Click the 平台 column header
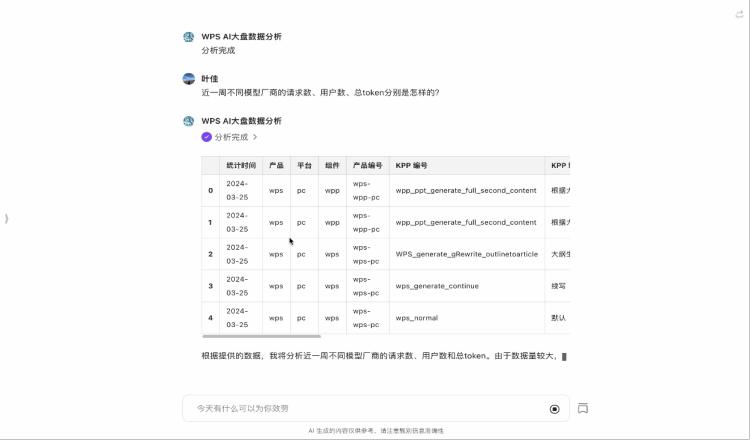This screenshot has height=440, width=750. point(304,165)
